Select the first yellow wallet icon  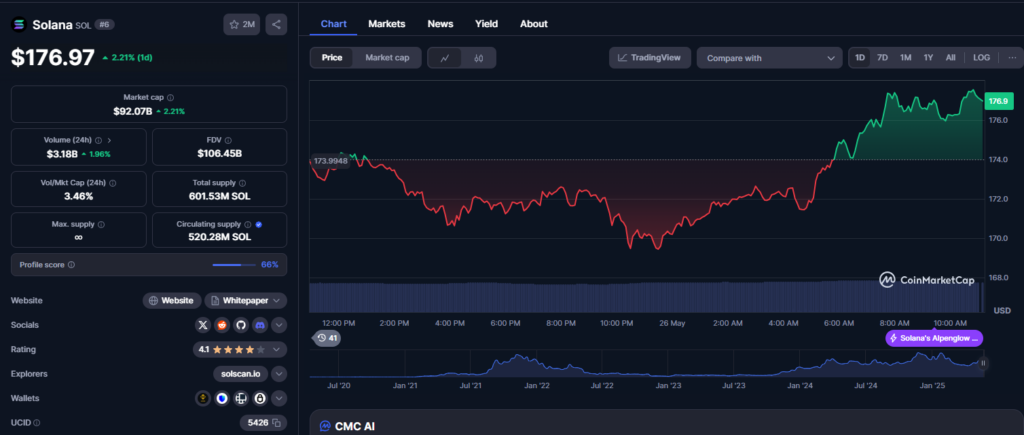[x=203, y=398]
